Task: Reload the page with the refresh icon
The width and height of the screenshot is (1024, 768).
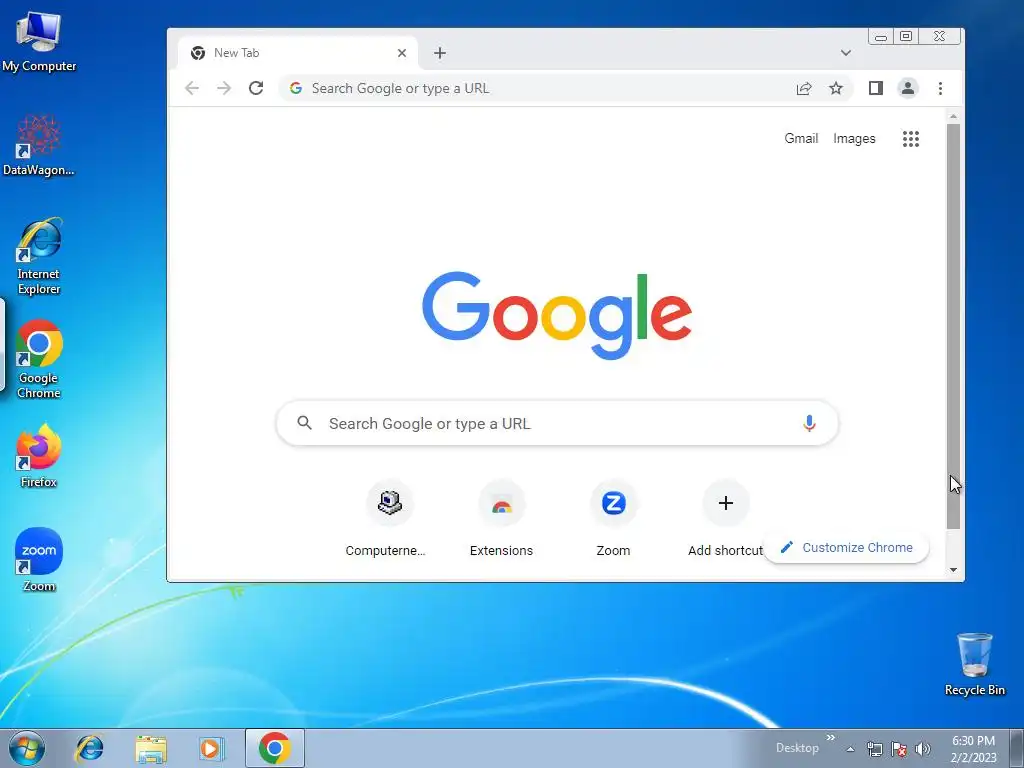Action: [256, 88]
